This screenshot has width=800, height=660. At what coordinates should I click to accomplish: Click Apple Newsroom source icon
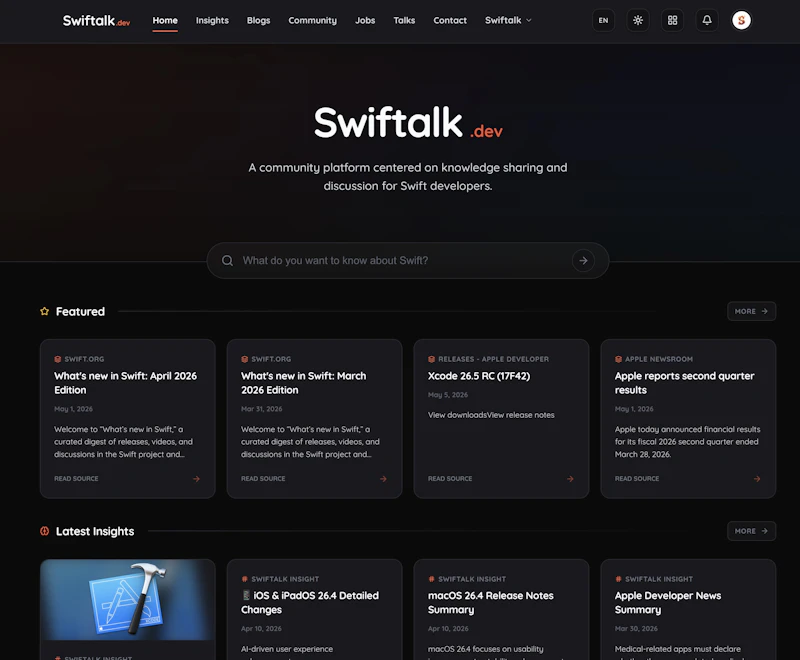[618, 359]
